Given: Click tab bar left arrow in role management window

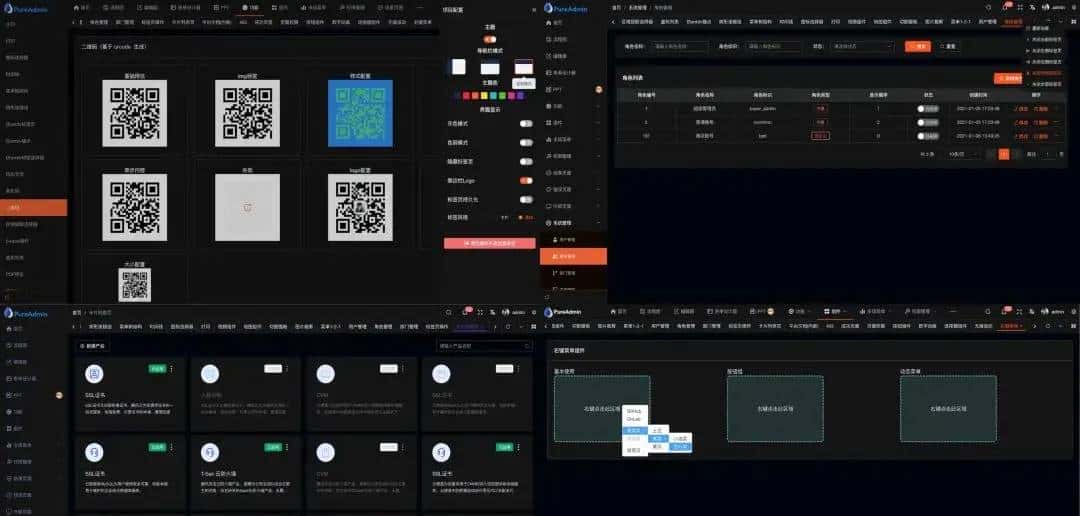Looking at the screenshot, I should point(613,22).
